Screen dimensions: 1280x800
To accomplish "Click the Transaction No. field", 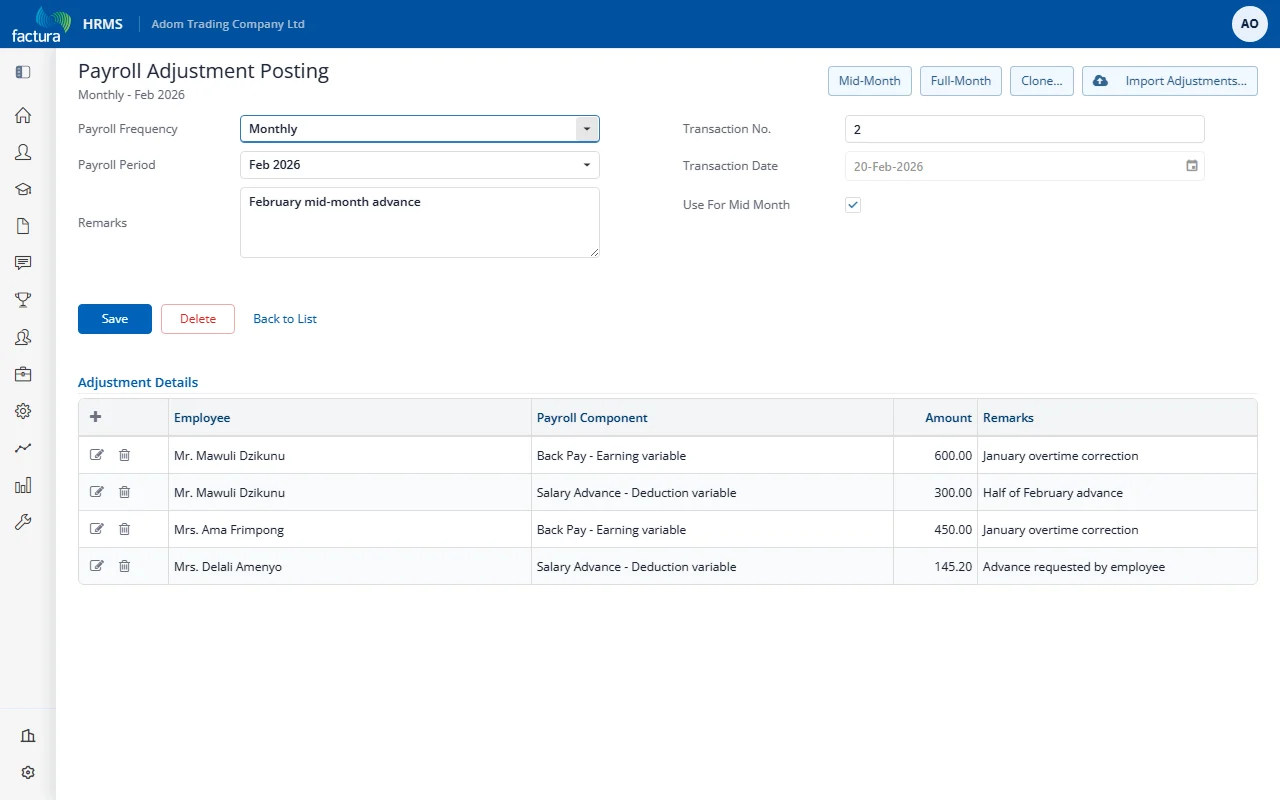I will 1025,129.
